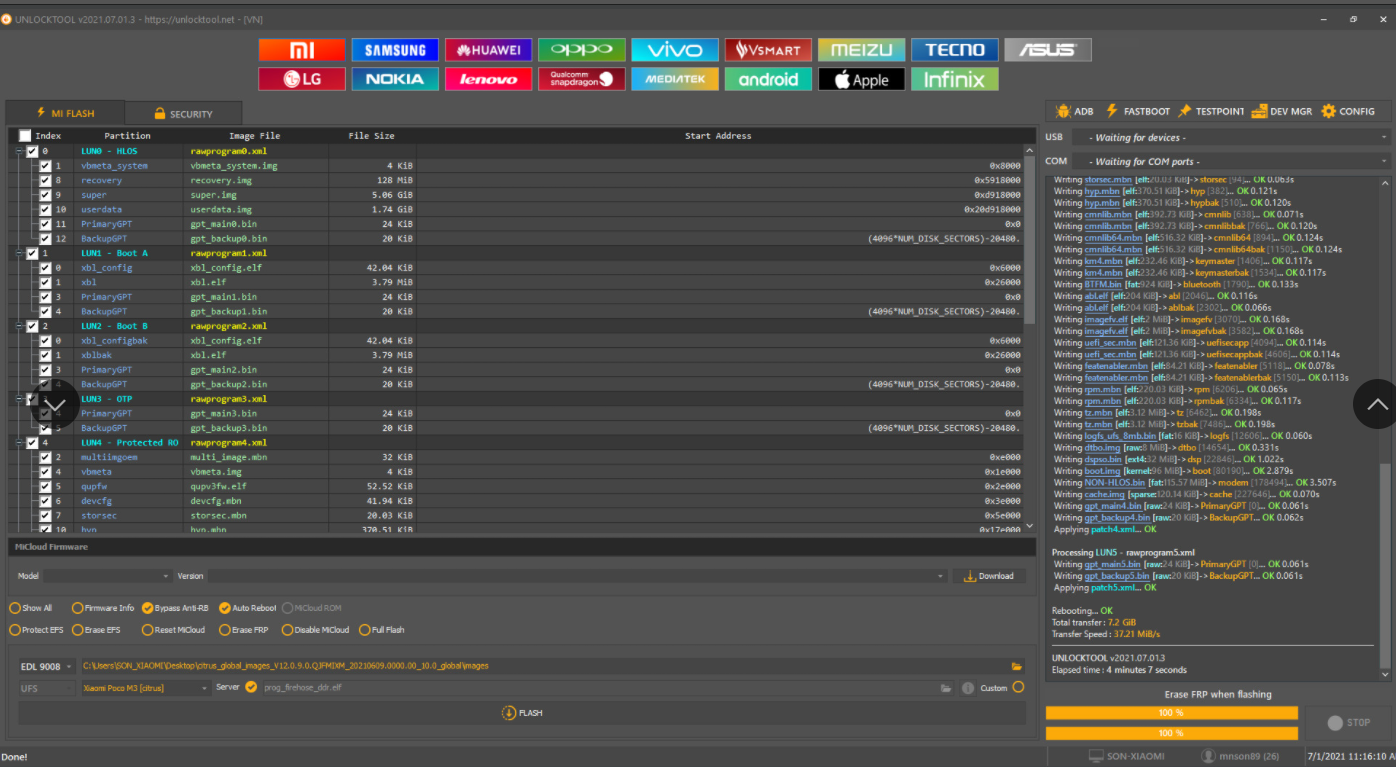Enable Protect EFS option
The image size is (1396, 767).
[x=37, y=630]
